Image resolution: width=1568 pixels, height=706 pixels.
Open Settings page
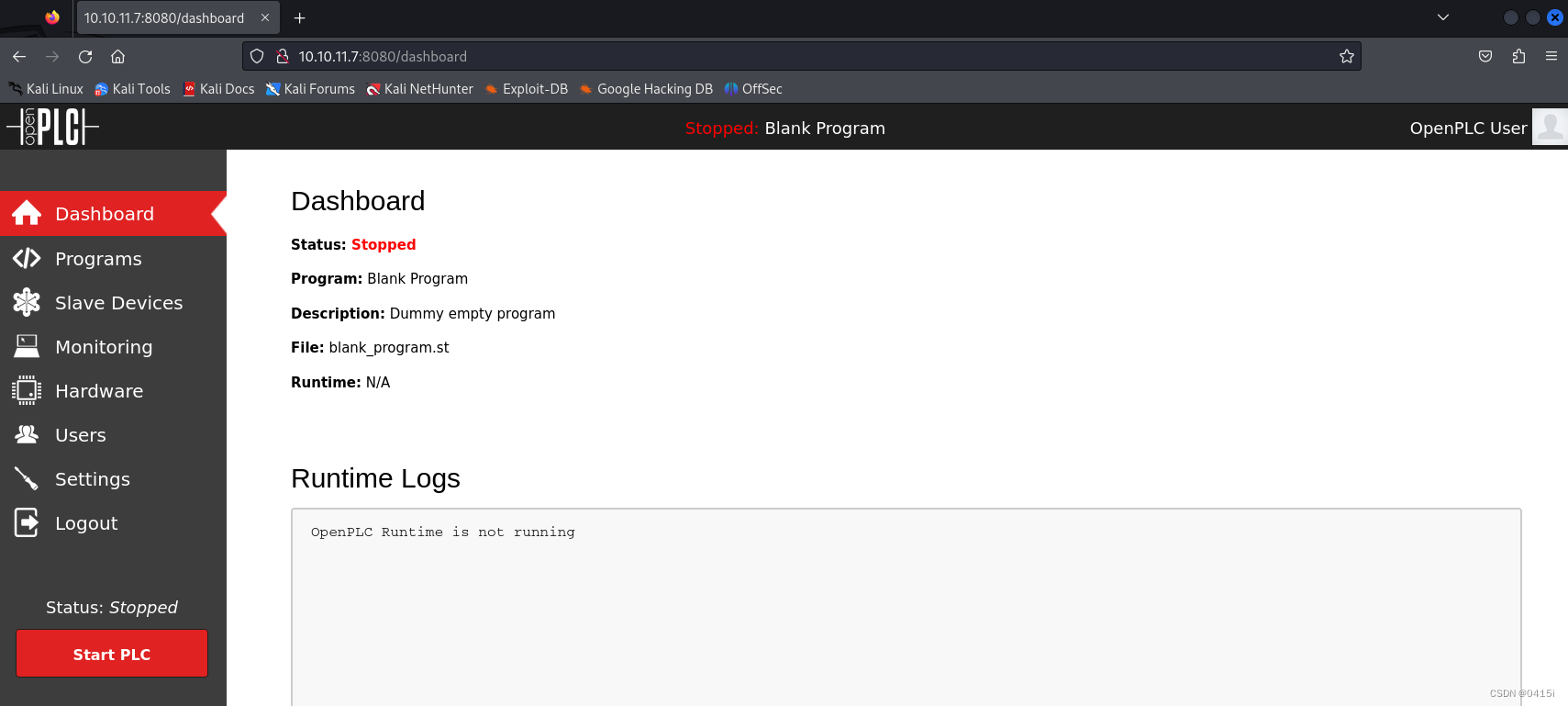(113, 478)
